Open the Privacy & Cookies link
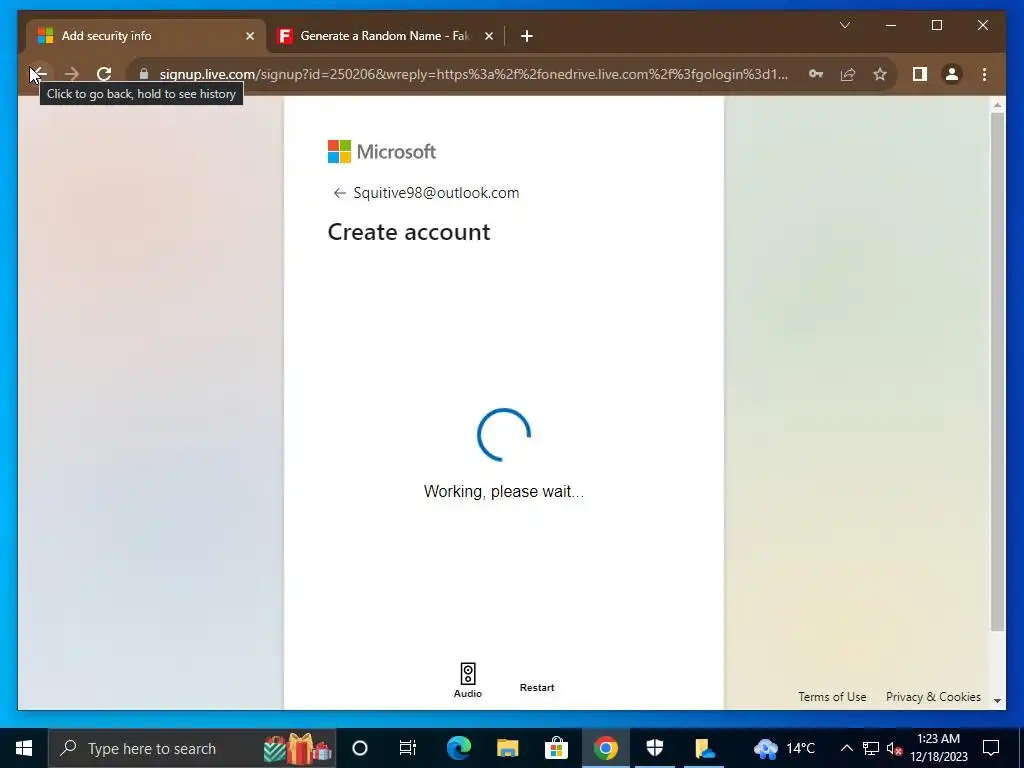Viewport: 1024px width, 768px height. (x=933, y=697)
